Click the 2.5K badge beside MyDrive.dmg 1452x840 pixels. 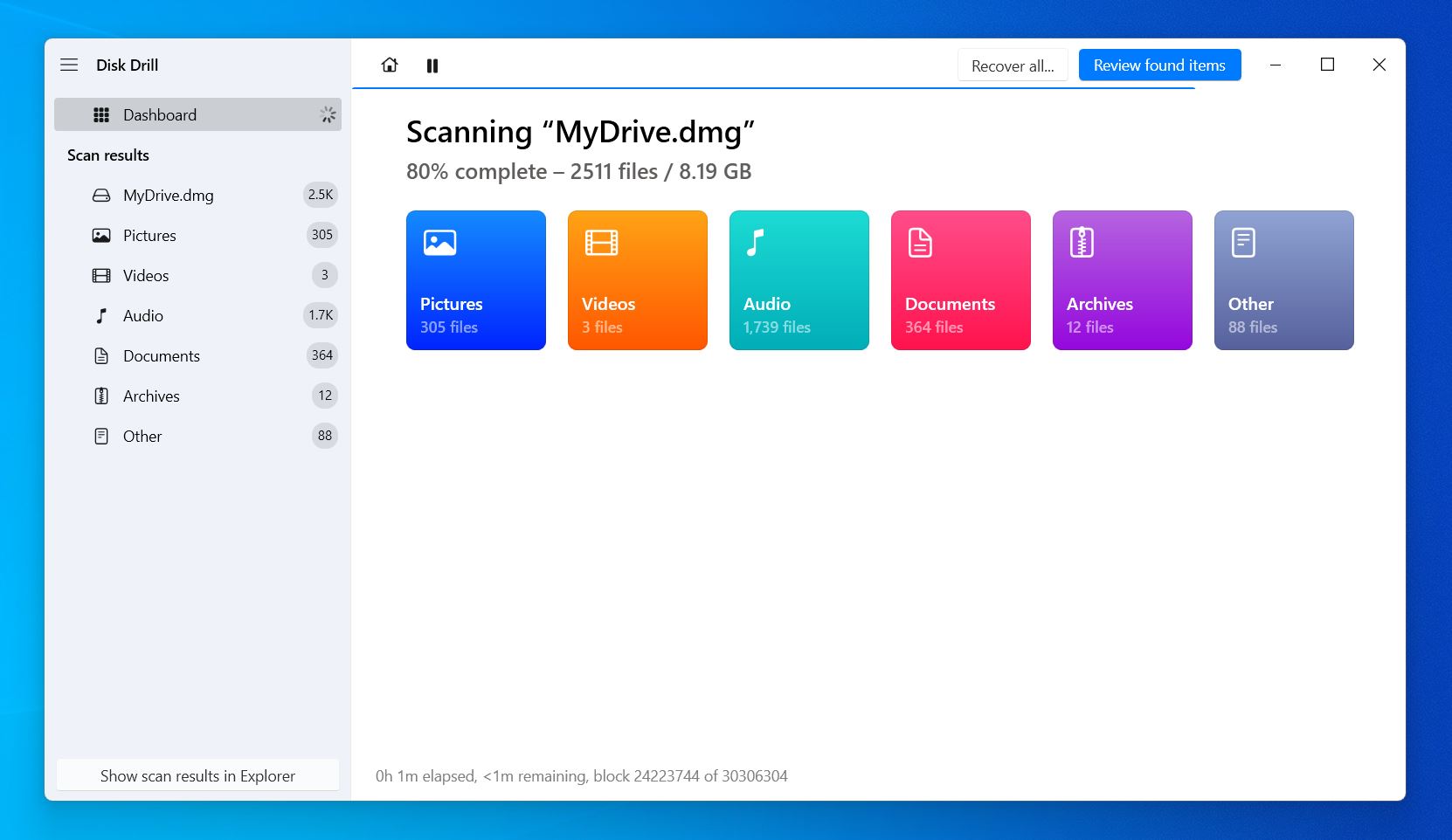[321, 195]
